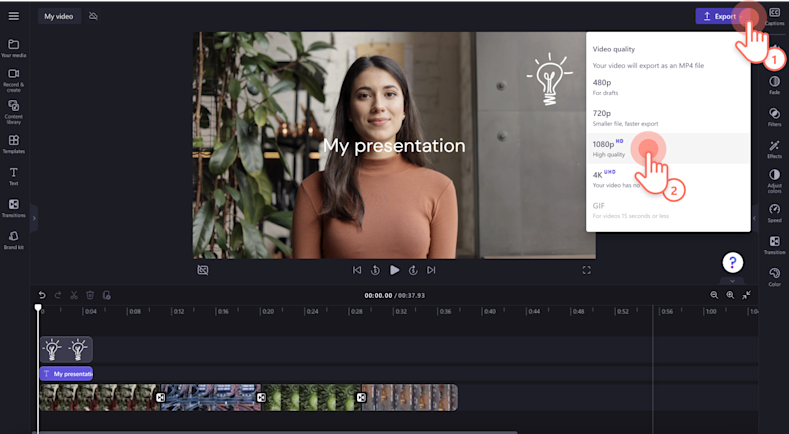
Task: Select 720p smaller file quality
Action: point(668,118)
